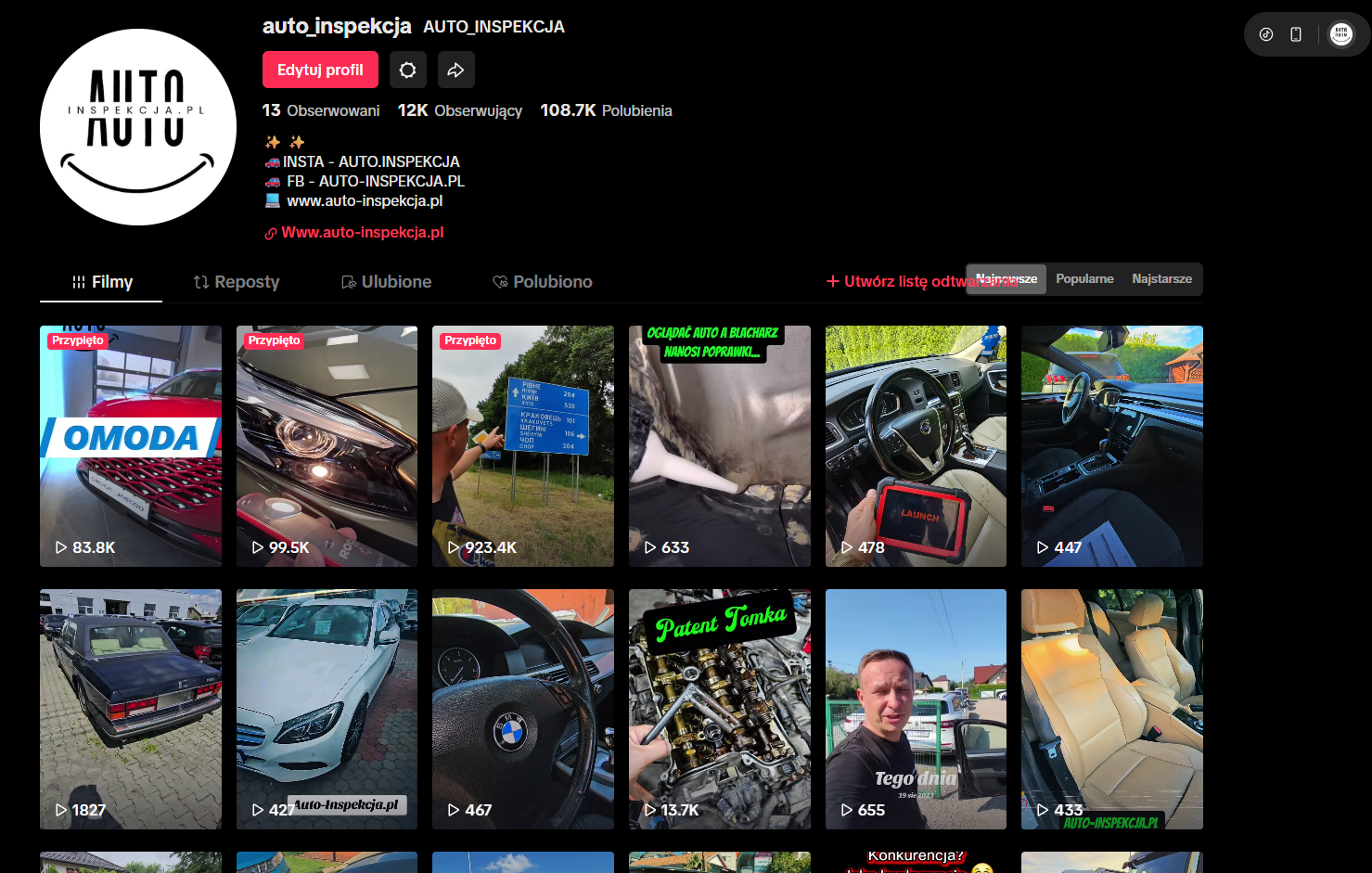Open the BMW steering wheel video

(x=522, y=709)
